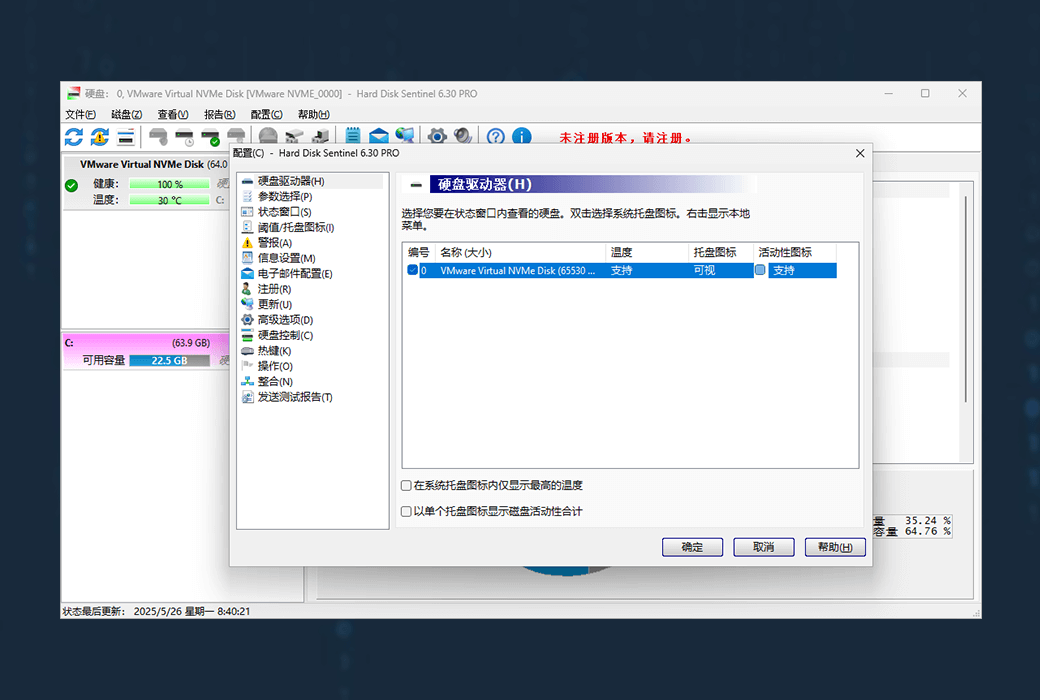Viewport: 1040px width, 700px height.
Task: Click the 100 % health progress bar
Action: [170, 184]
